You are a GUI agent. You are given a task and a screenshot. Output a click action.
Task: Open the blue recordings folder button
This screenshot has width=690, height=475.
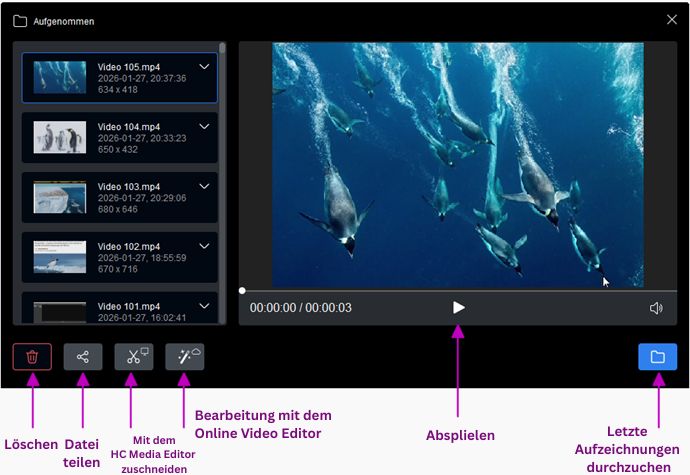657,357
